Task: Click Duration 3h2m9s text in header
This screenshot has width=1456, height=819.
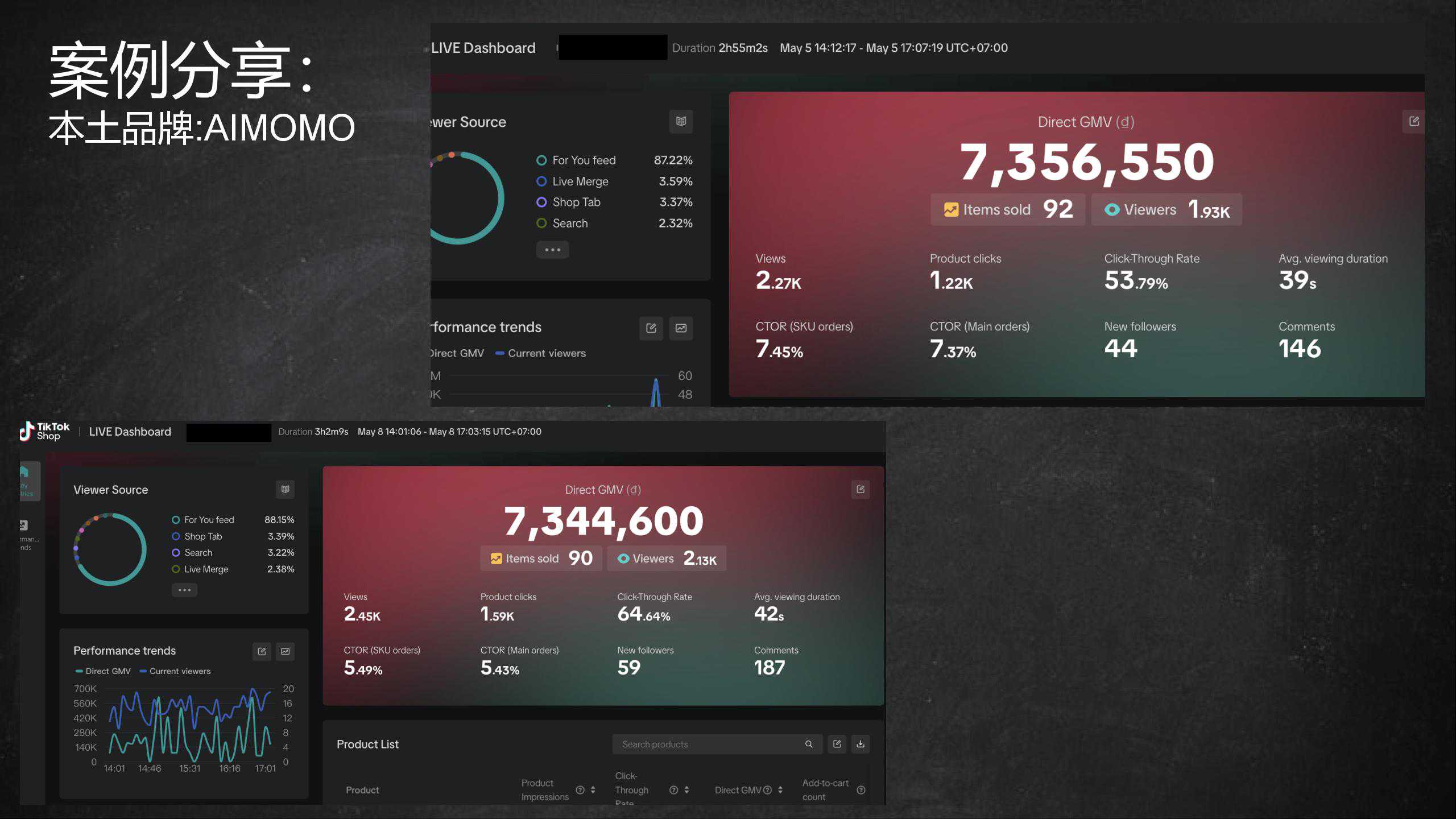Action: [x=313, y=432]
